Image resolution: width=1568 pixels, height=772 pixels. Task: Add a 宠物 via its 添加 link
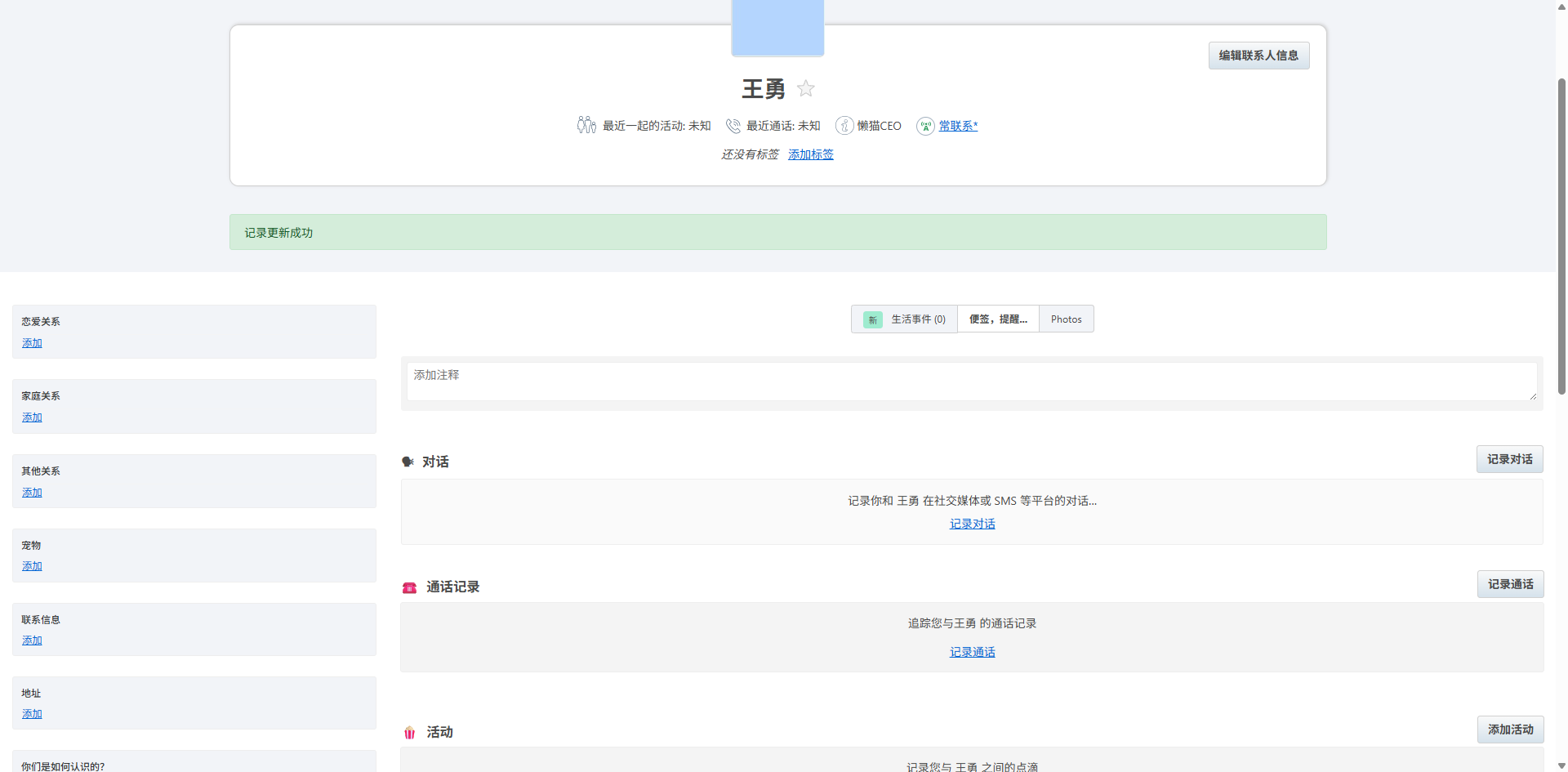coord(32,566)
